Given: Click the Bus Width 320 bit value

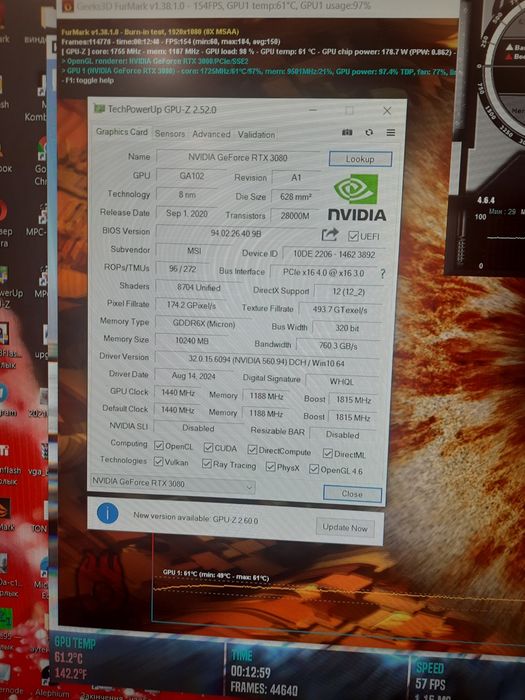Looking at the screenshot, I should [x=347, y=328].
